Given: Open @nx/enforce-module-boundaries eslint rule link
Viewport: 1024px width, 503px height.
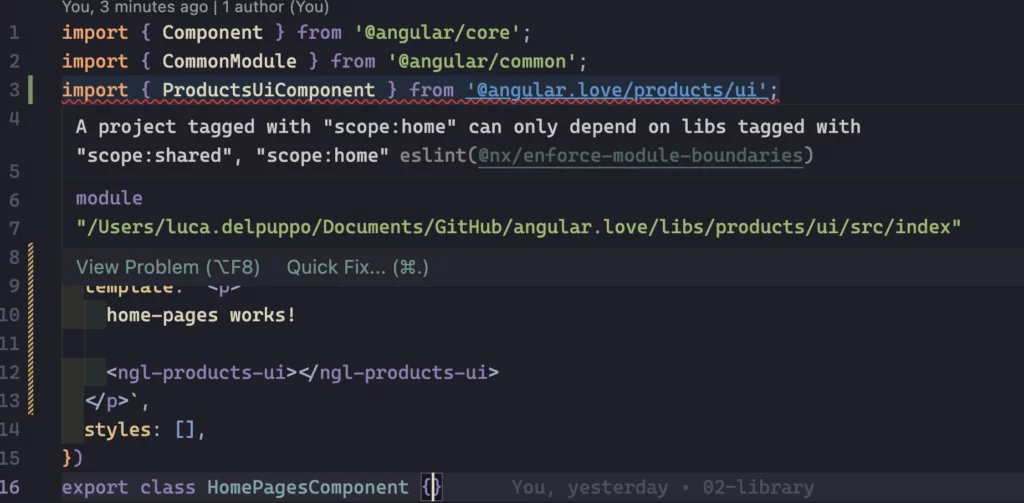Looking at the screenshot, I should (640, 155).
